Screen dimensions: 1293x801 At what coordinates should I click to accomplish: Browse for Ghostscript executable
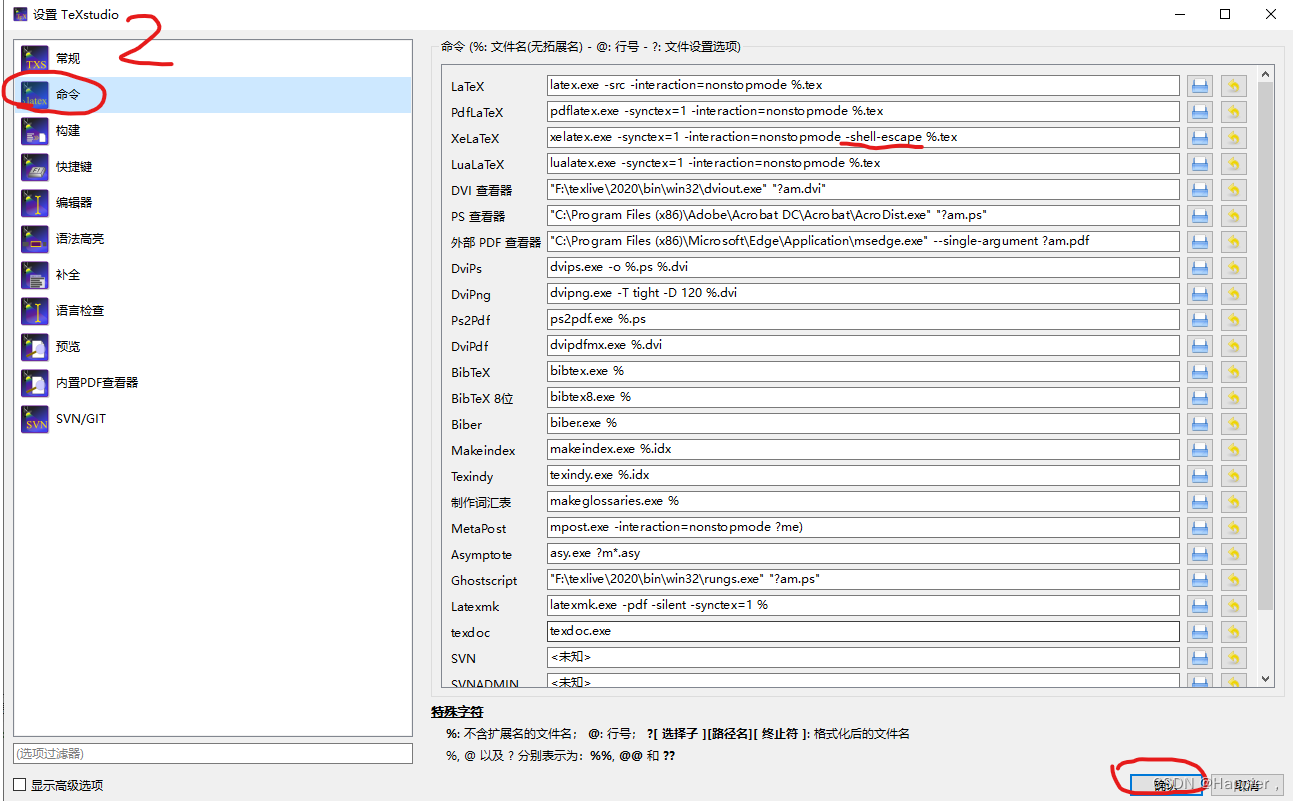coord(1200,580)
